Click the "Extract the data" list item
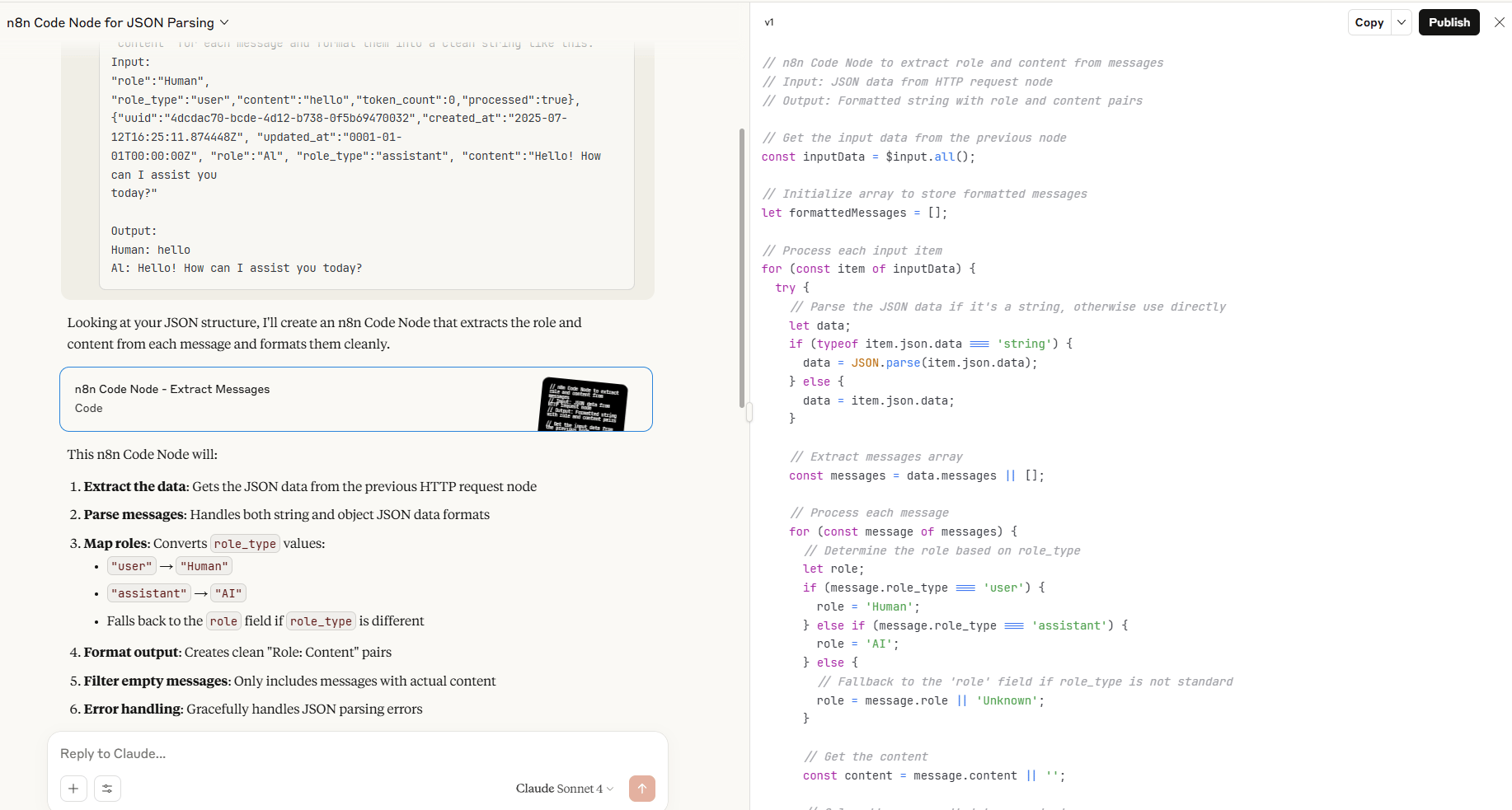1512x810 pixels. tap(310, 486)
